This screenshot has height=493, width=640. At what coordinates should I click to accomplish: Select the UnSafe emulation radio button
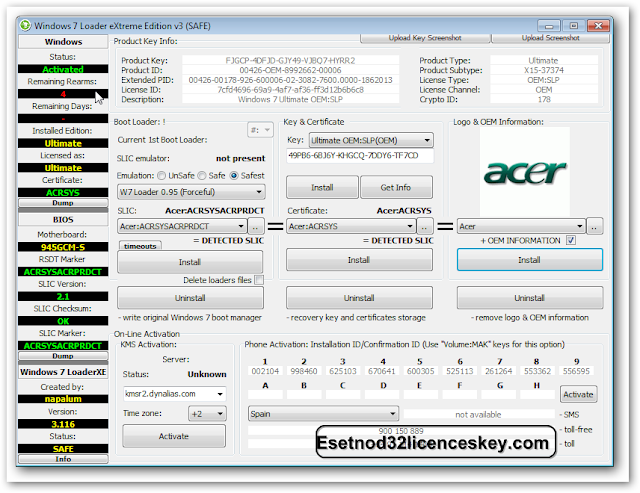pos(162,176)
